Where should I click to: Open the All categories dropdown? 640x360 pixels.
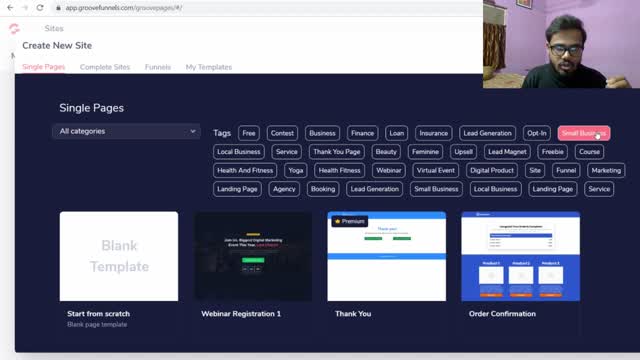[126, 131]
